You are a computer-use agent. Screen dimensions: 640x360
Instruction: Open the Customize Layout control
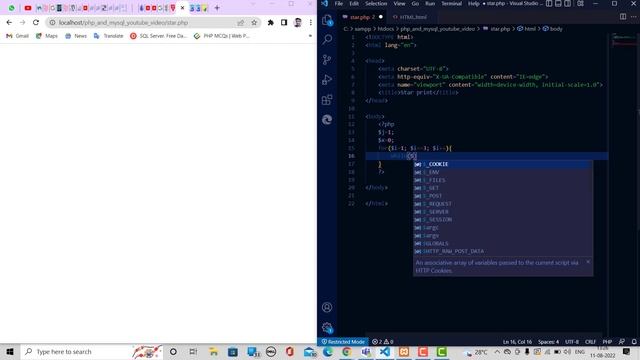pyautogui.click(x=580, y=4)
